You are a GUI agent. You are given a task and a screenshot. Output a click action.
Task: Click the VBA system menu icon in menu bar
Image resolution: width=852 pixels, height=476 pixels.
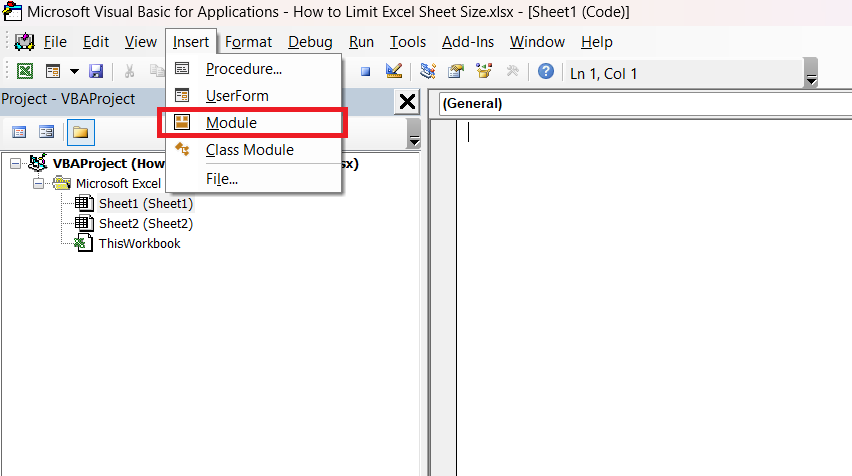(x=24, y=42)
